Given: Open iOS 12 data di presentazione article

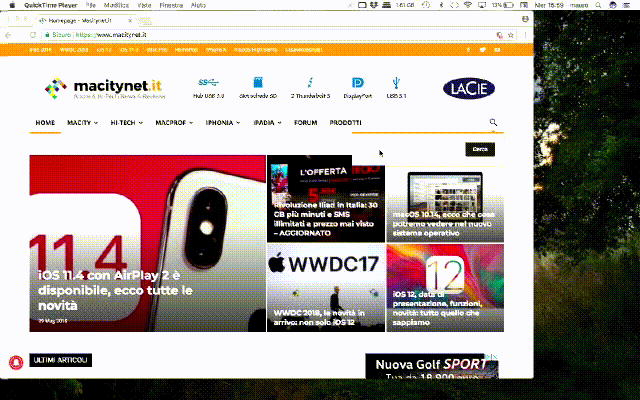Looking at the screenshot, I should [437, 308].
